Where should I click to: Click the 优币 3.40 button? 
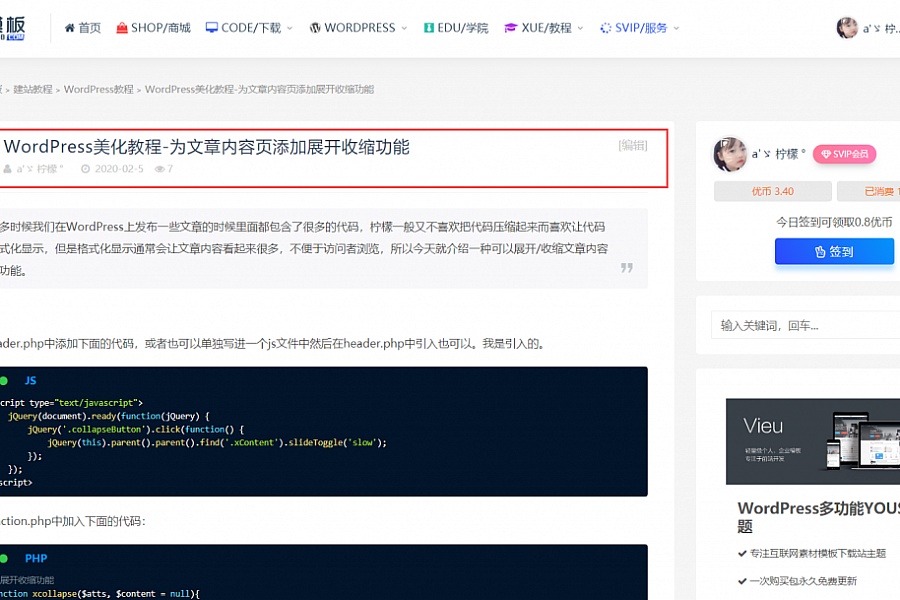(773, 191)
